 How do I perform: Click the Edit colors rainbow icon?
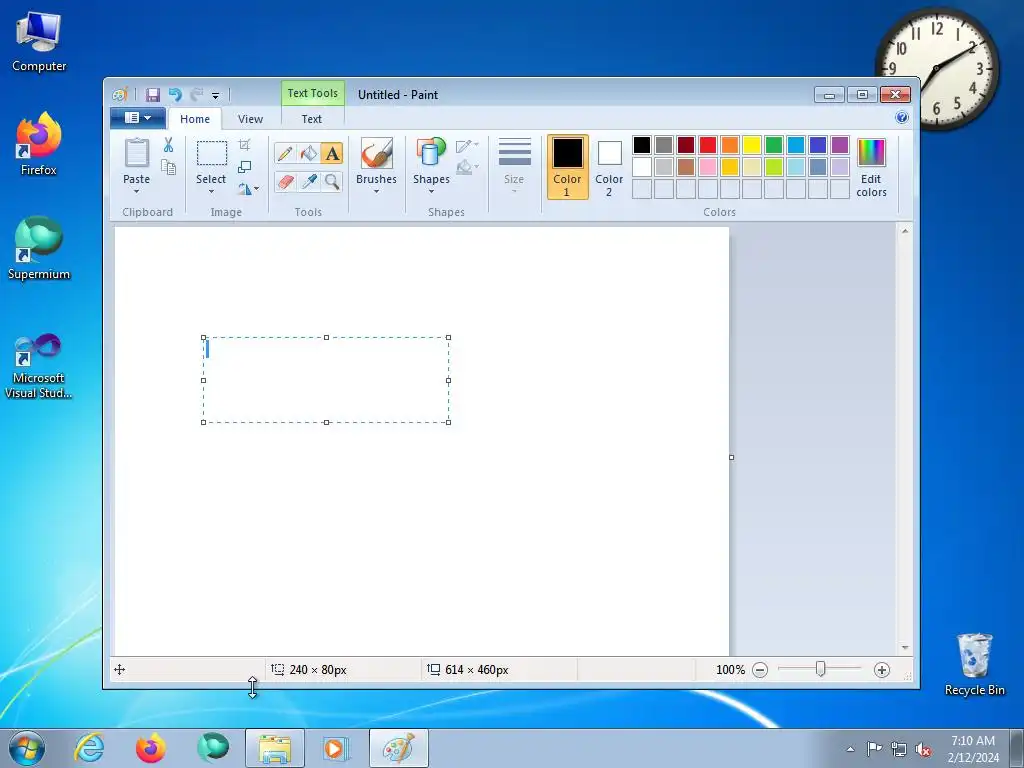[x=871, y=153]
